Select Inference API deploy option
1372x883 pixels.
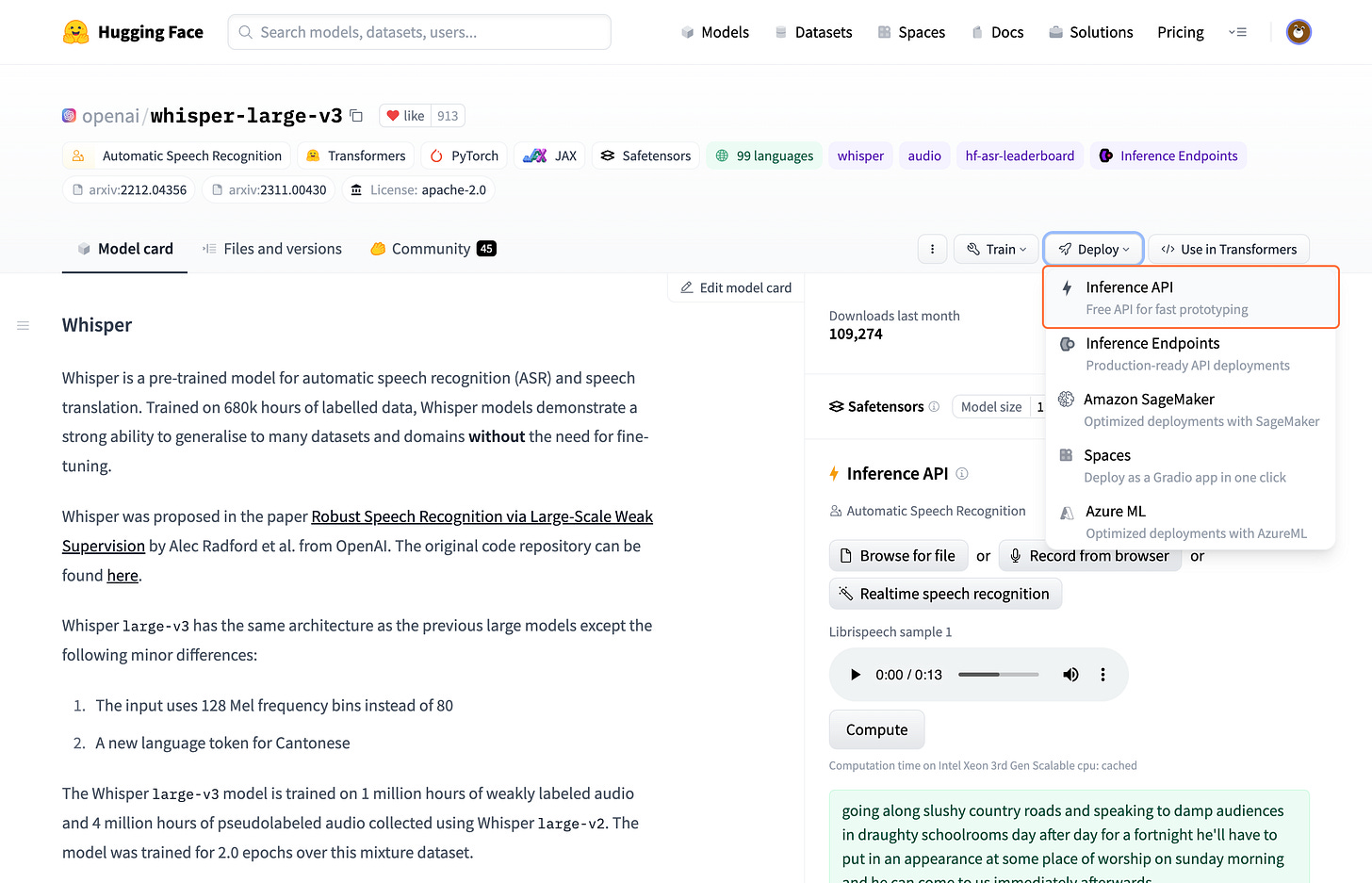click(1191, 297)
